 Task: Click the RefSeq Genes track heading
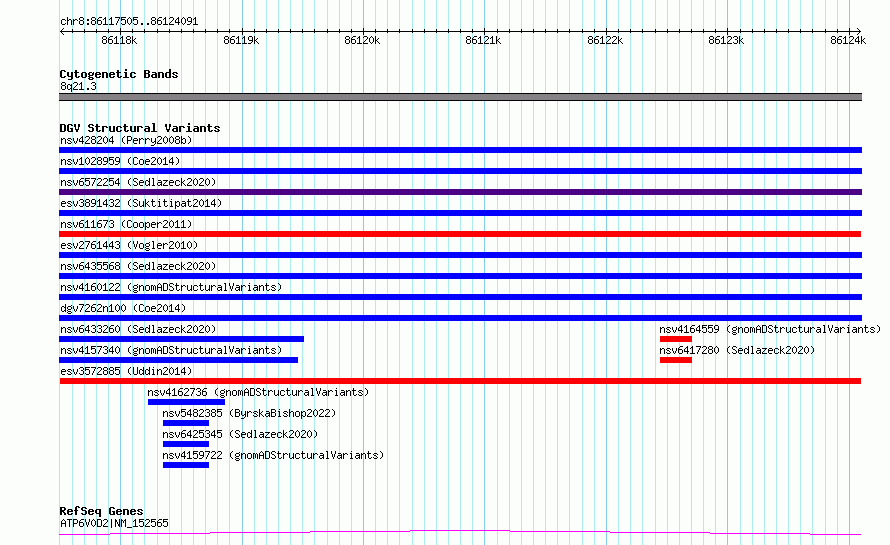pos(101,511)
